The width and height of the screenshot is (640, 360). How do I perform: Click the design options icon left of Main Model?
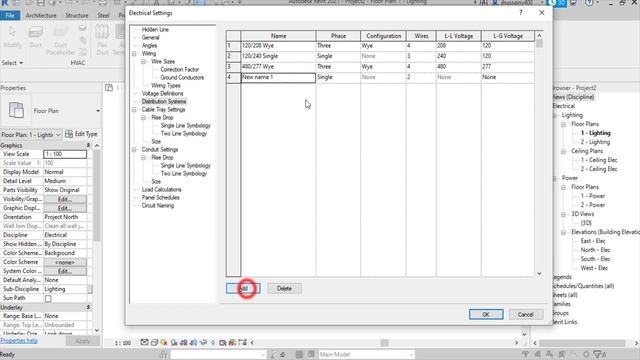[x=311, y=354]
